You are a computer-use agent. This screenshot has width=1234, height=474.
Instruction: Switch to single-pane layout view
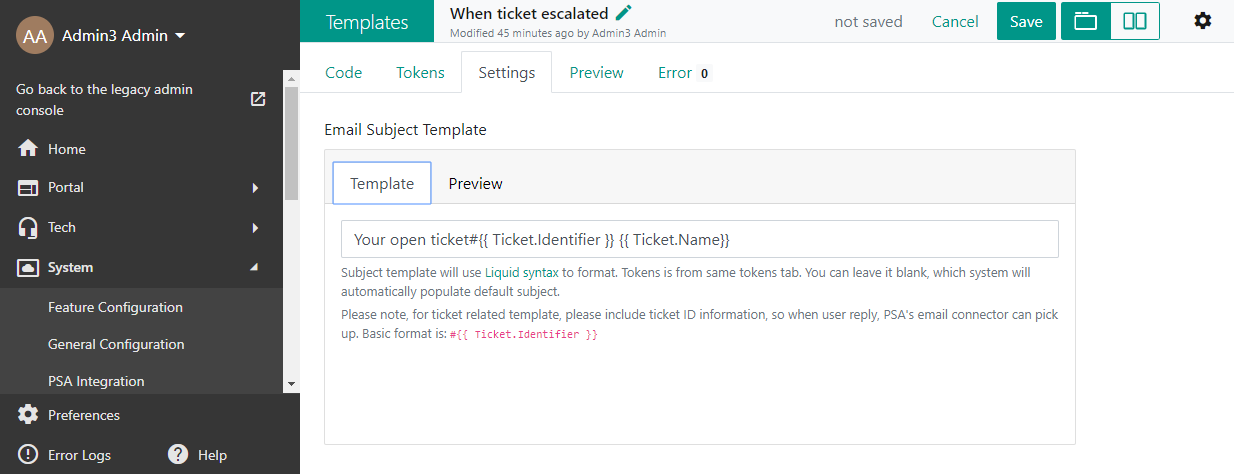point(1086,21)
